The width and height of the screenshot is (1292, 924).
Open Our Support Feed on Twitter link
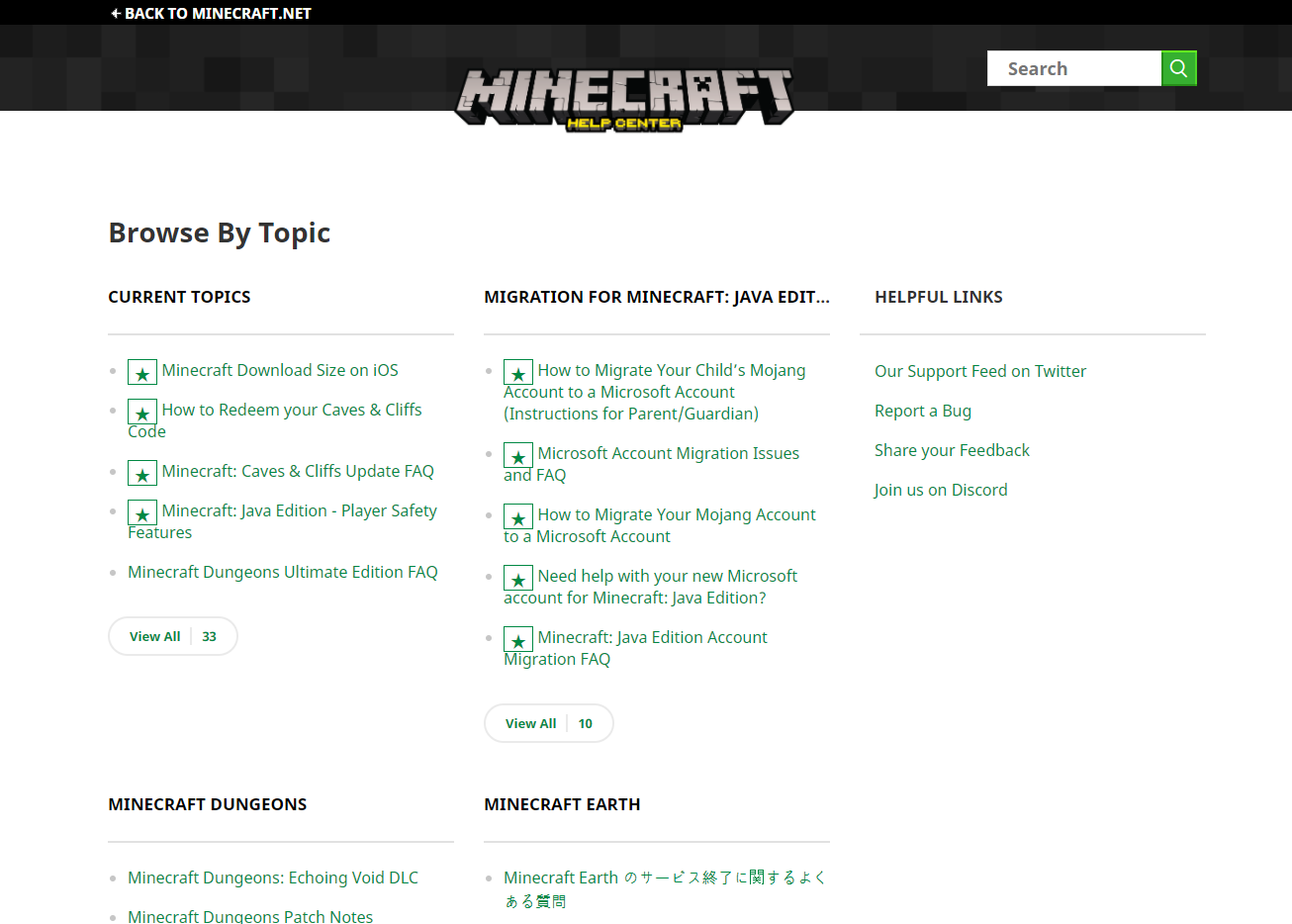pyautogui.click(x=980, y=371)
